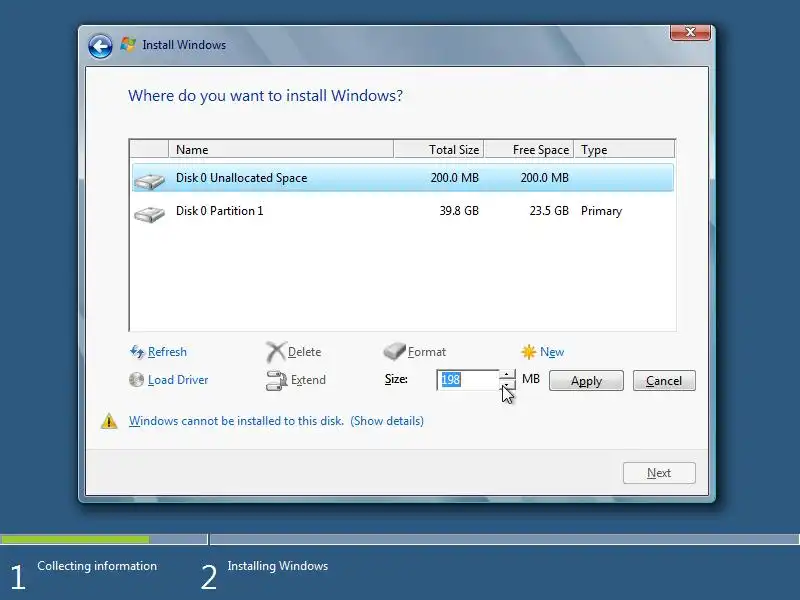
Task: Increase size with the spinner up arrow
Action: click(507, 374)
